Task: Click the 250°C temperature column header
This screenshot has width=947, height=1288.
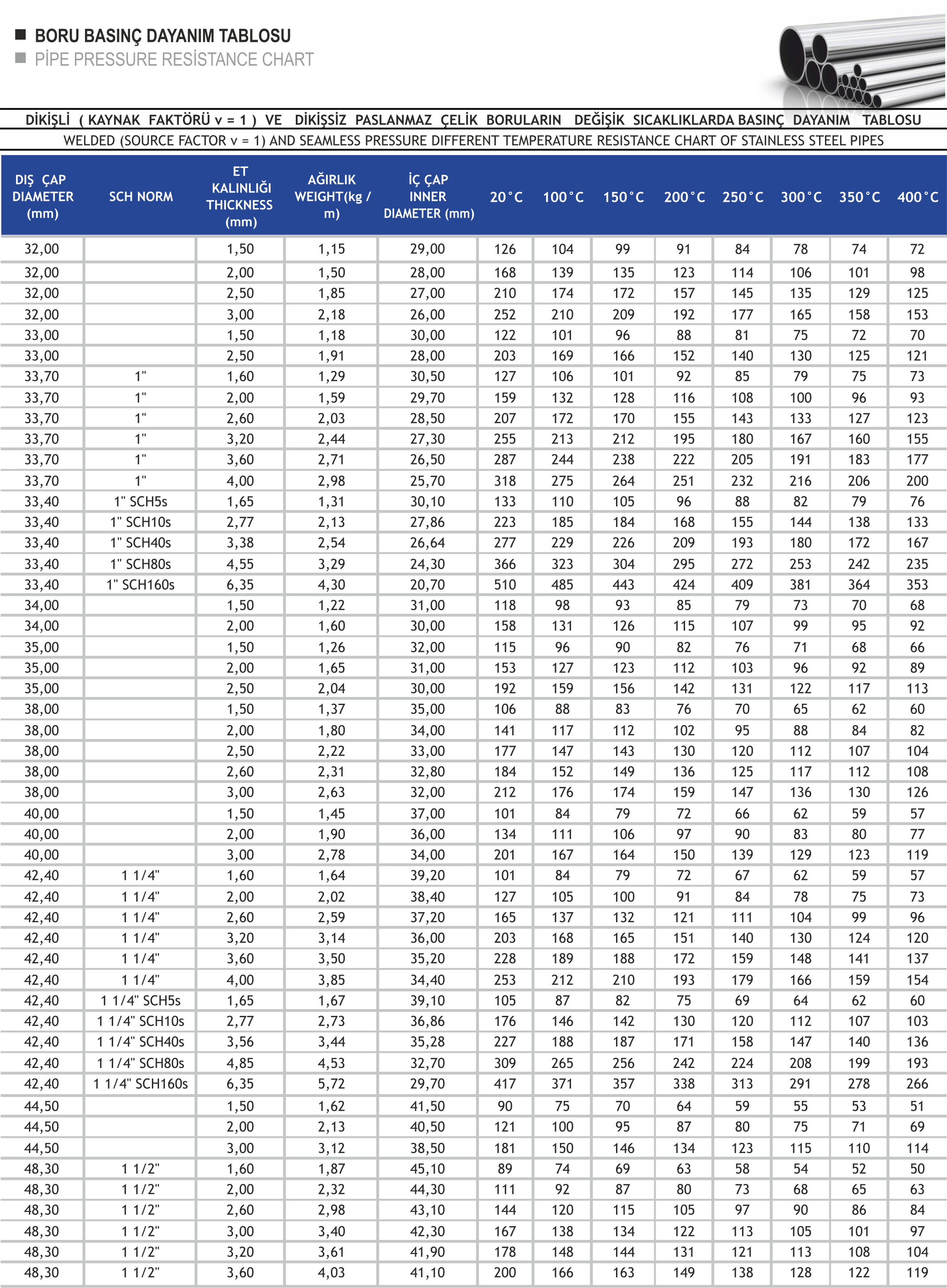Action: (x=743, y=197)
